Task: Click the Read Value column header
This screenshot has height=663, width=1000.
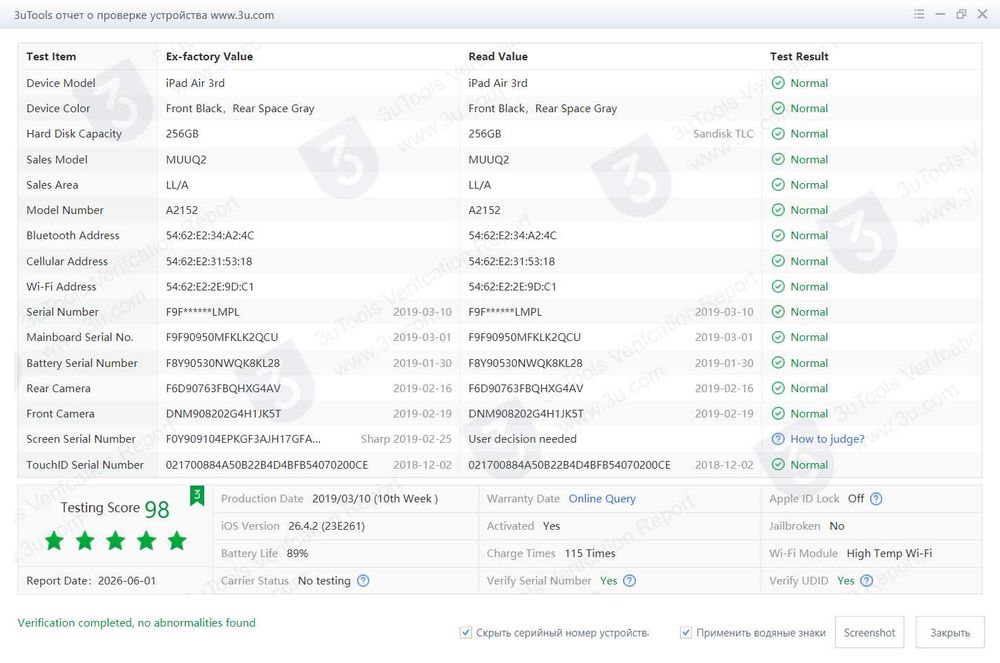Action: tap(498, 57)
